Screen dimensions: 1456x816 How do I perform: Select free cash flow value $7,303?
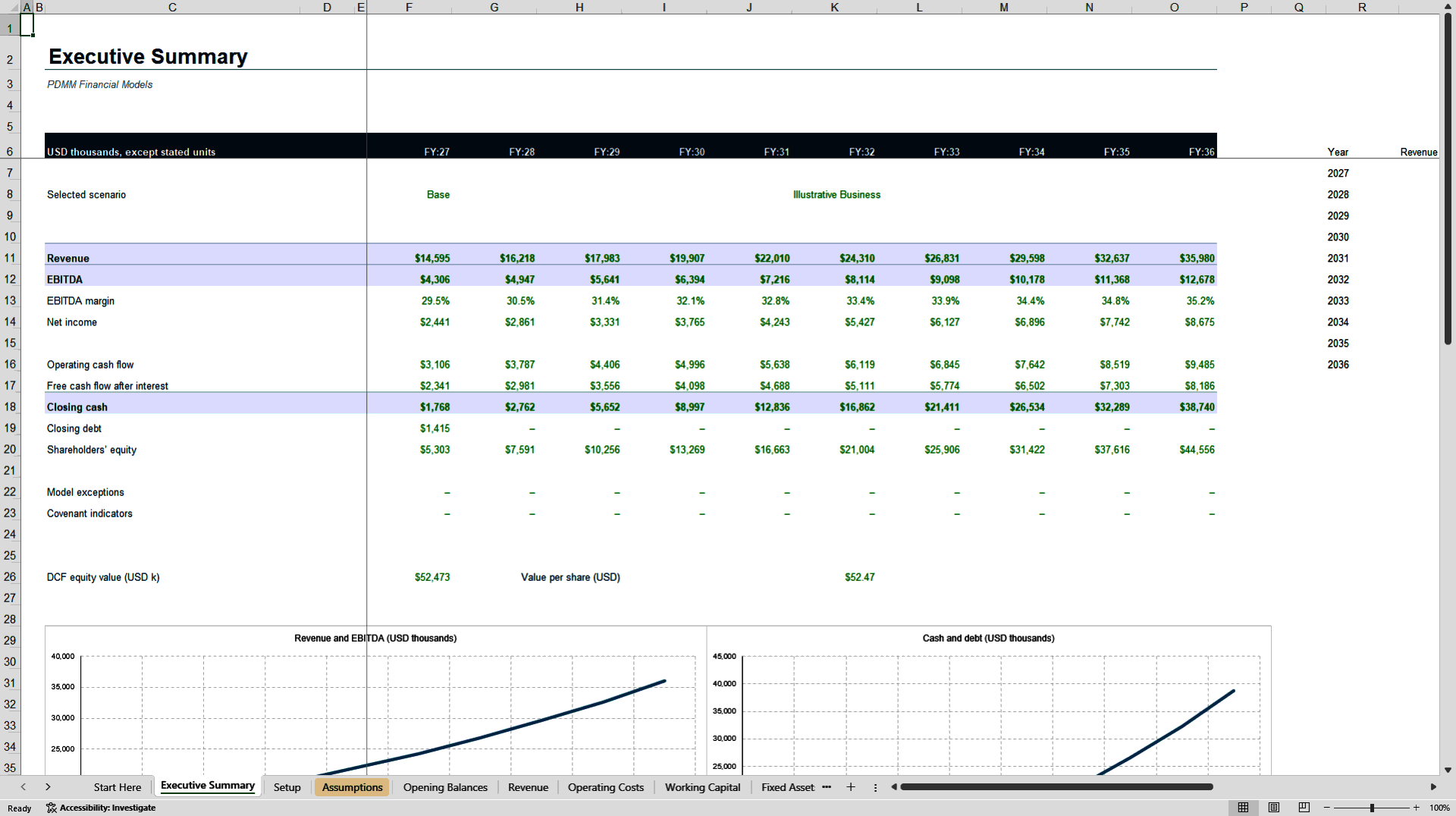(x=1115, y=385)
